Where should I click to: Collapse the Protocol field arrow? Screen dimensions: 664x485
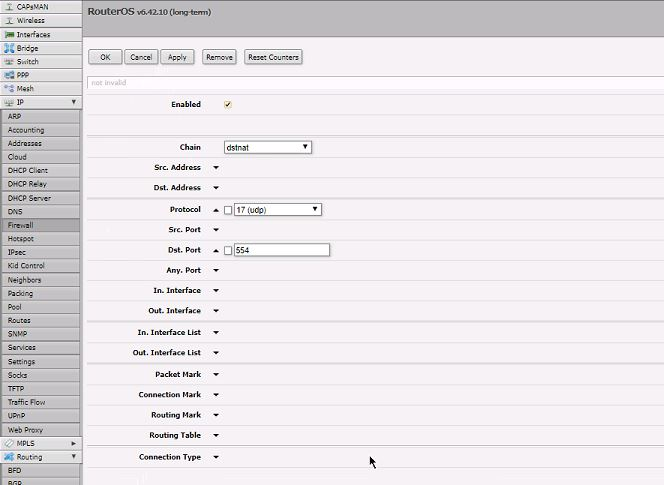tap(216, 210)
